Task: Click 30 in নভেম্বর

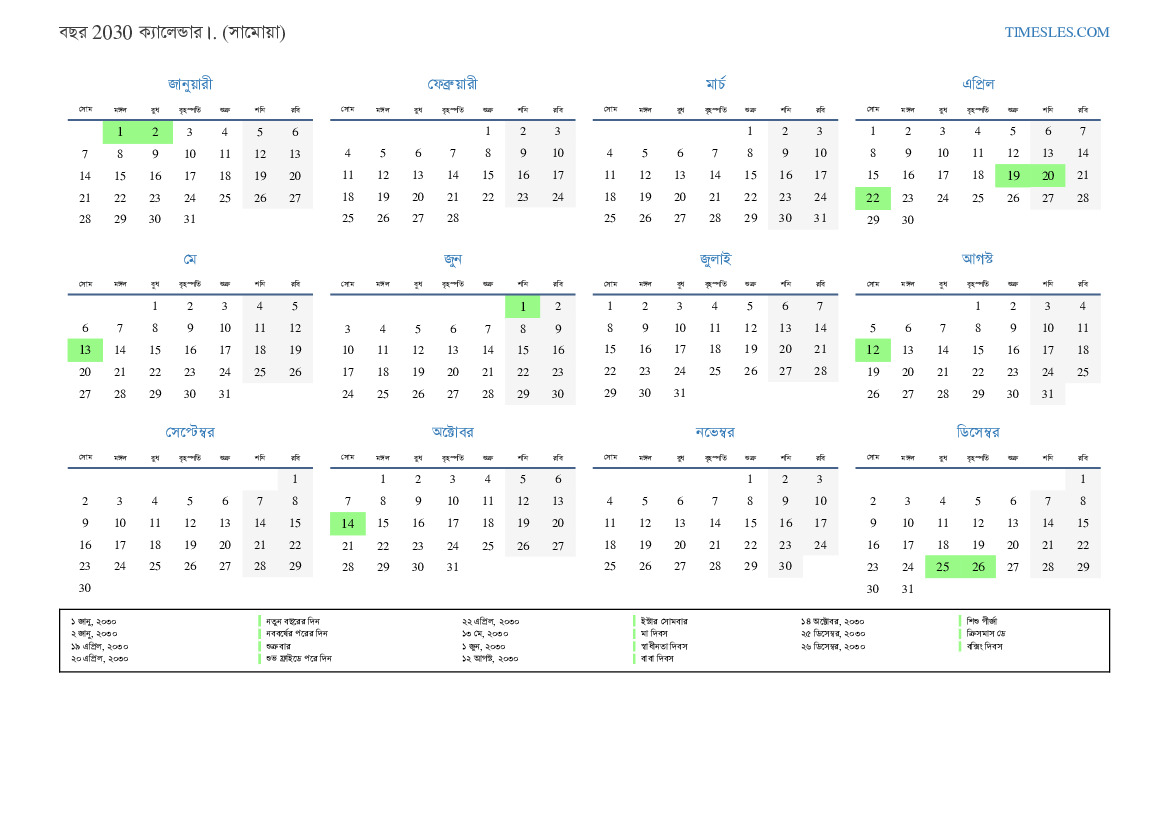Action: tap(785, 567)
